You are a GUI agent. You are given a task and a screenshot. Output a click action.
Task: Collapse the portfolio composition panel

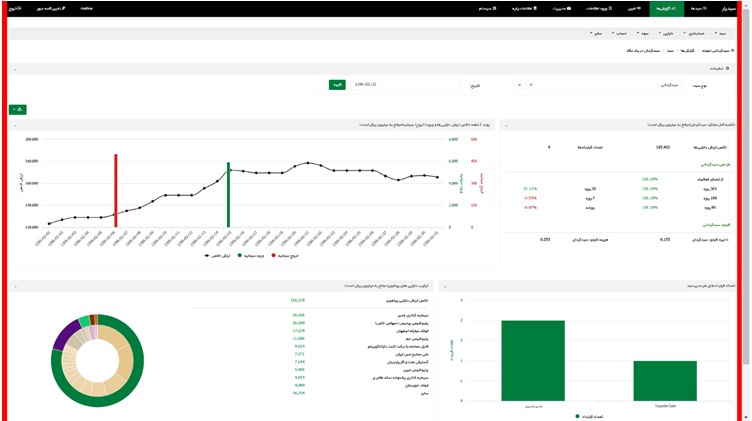pos(15,287)
